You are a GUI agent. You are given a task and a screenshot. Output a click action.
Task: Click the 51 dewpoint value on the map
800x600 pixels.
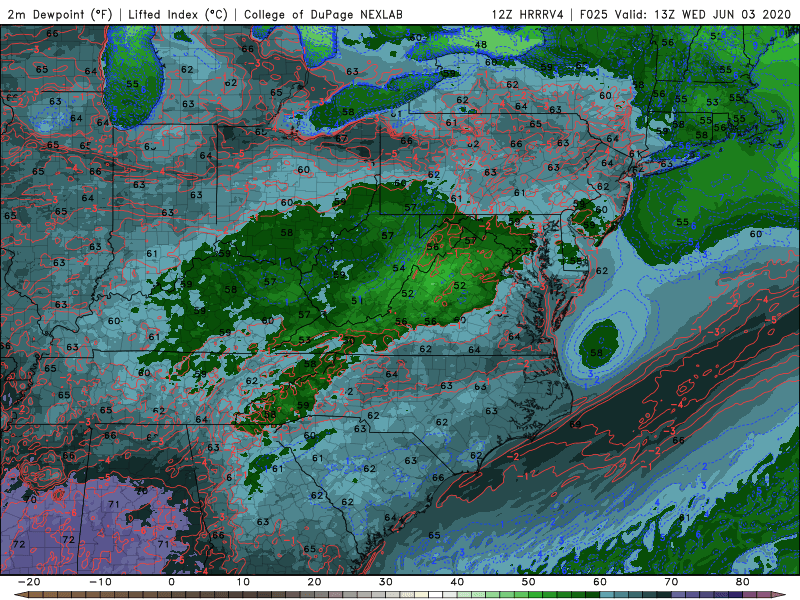coord(357,301)
